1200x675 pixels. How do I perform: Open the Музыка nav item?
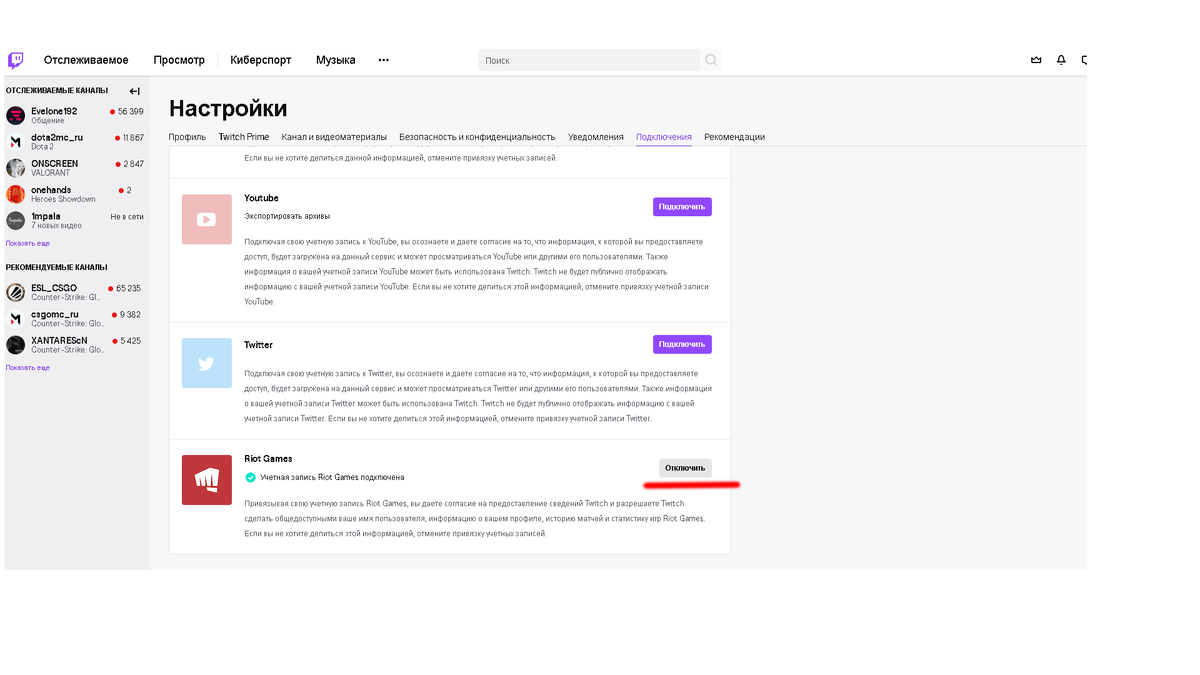[336, 60]
